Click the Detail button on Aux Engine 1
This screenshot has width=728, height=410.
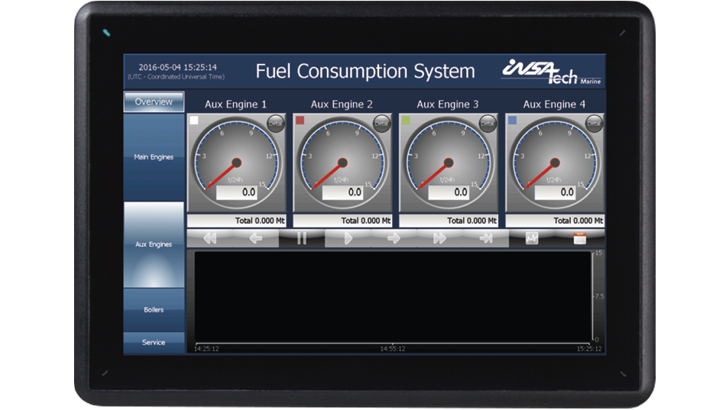coord(275,124)
